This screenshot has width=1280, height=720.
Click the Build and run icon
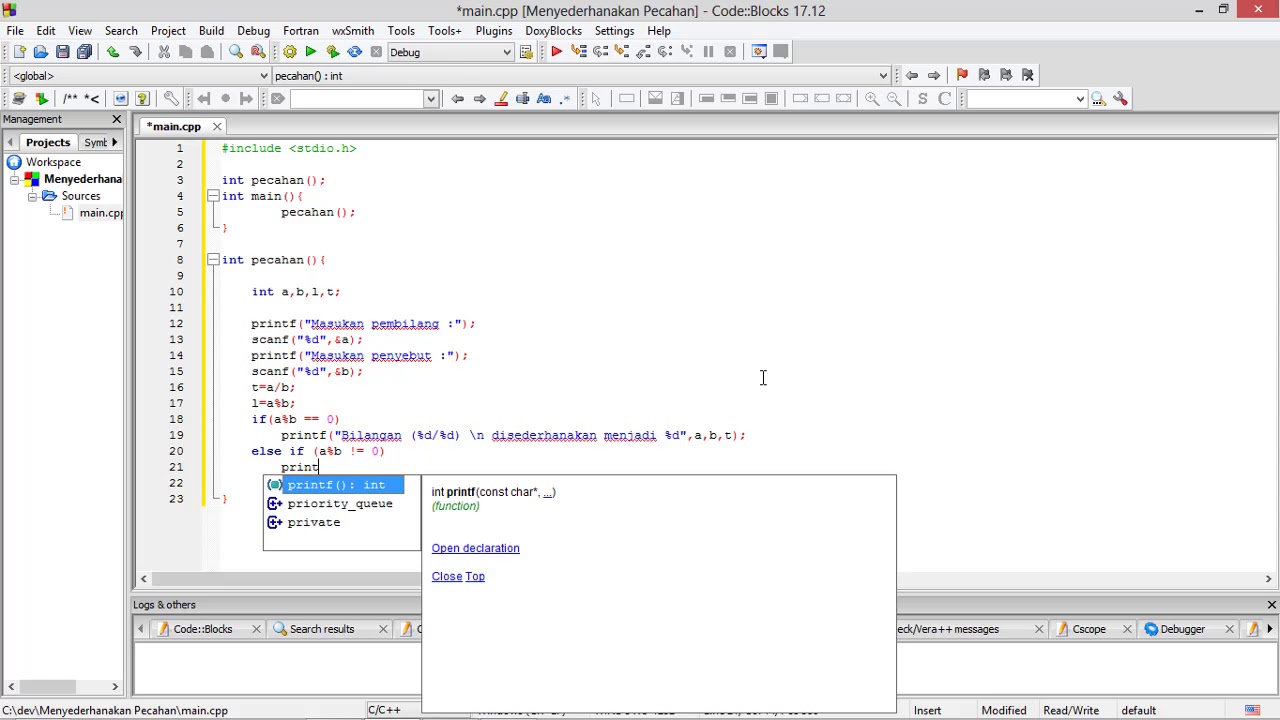pyautogui.click(x=333, y=52)
